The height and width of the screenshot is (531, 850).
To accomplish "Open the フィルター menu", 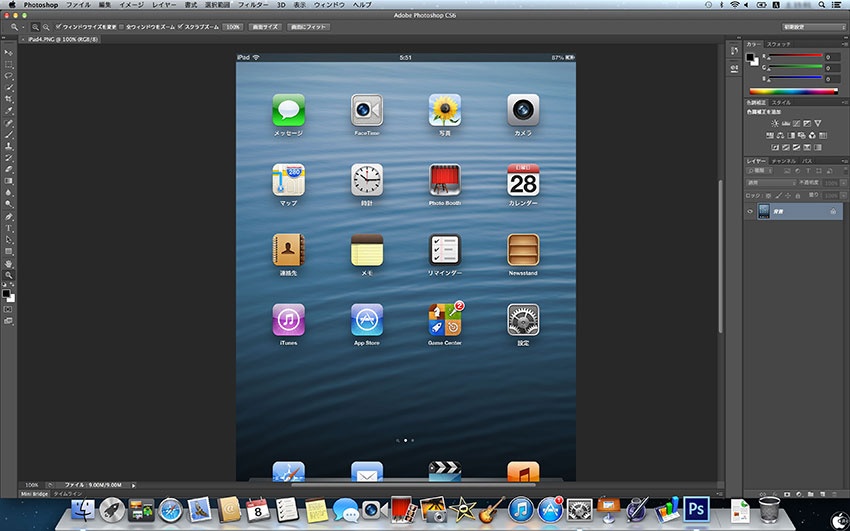I will click(253, 4).
